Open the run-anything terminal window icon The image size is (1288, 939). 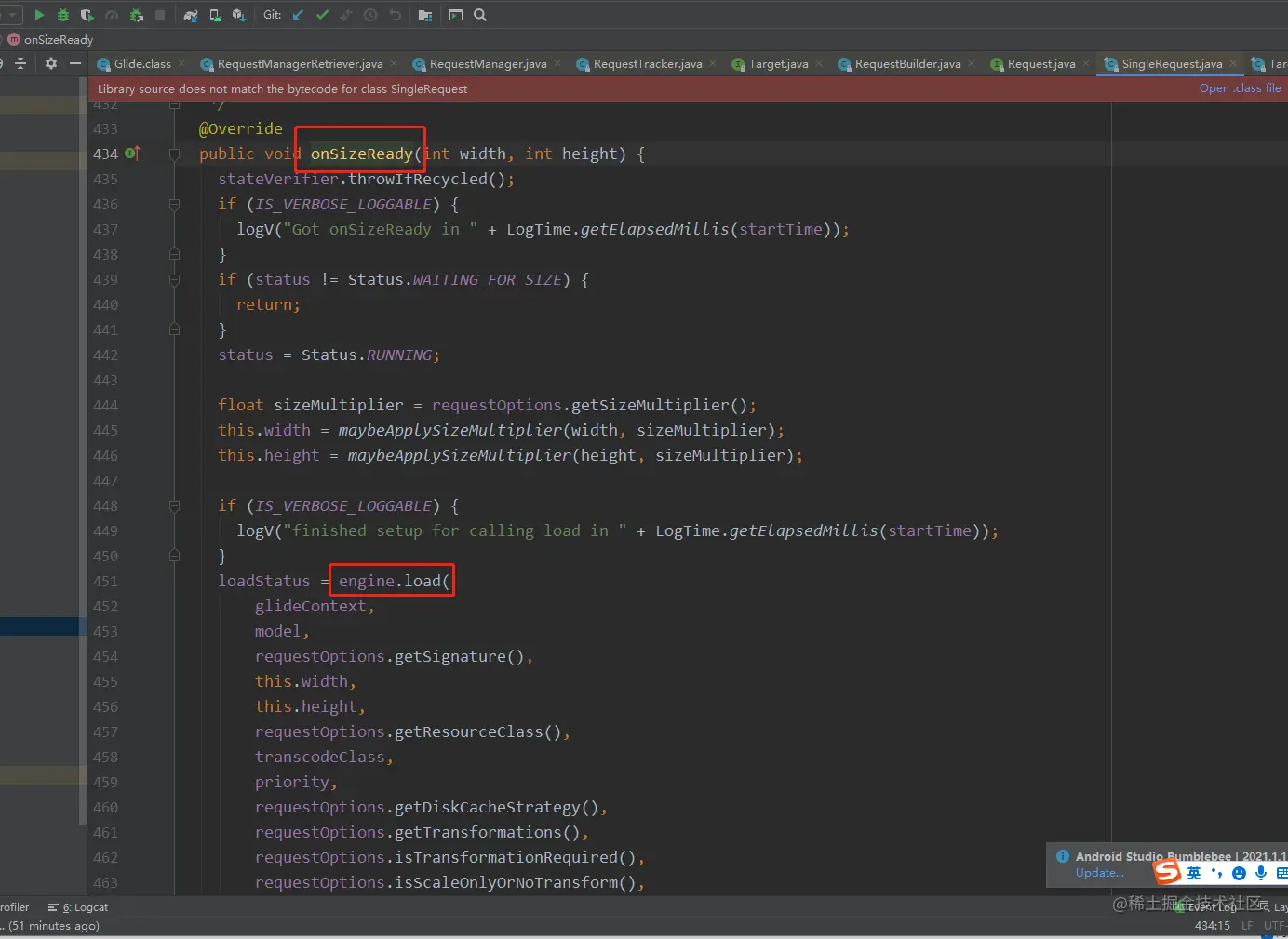456,15
